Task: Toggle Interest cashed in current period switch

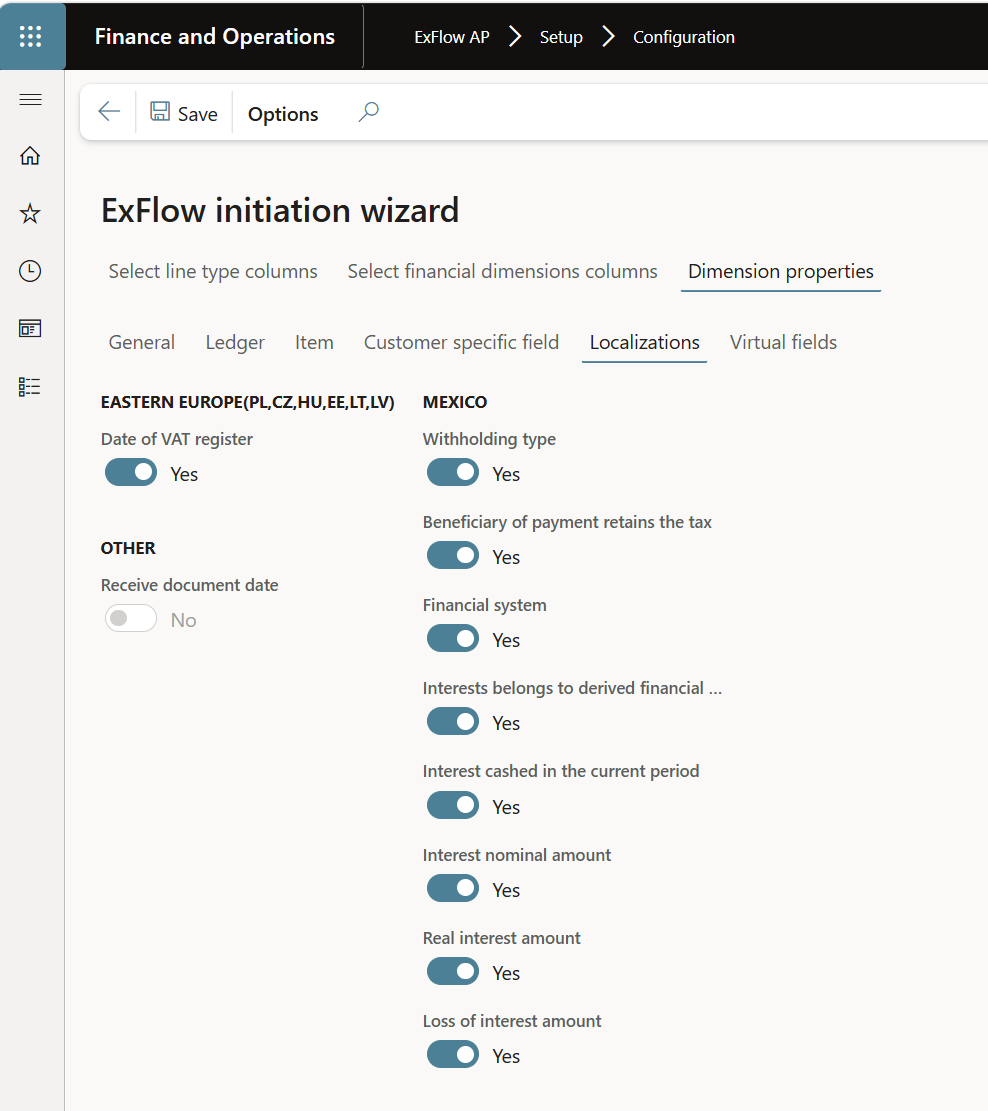Action: pos(453,806)
